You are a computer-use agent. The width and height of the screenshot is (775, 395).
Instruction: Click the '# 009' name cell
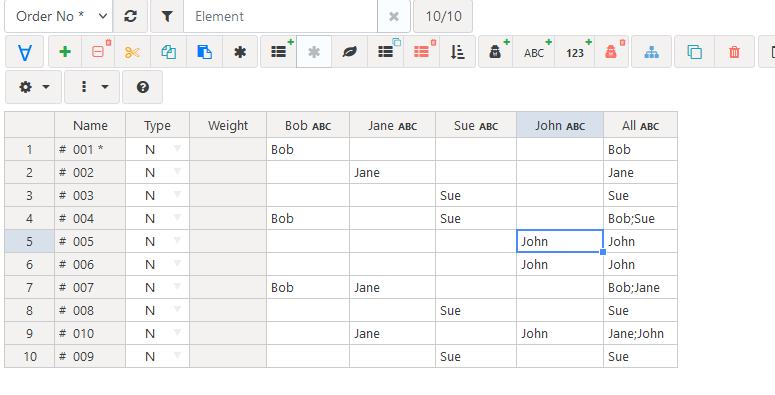[x=90, y=356]
